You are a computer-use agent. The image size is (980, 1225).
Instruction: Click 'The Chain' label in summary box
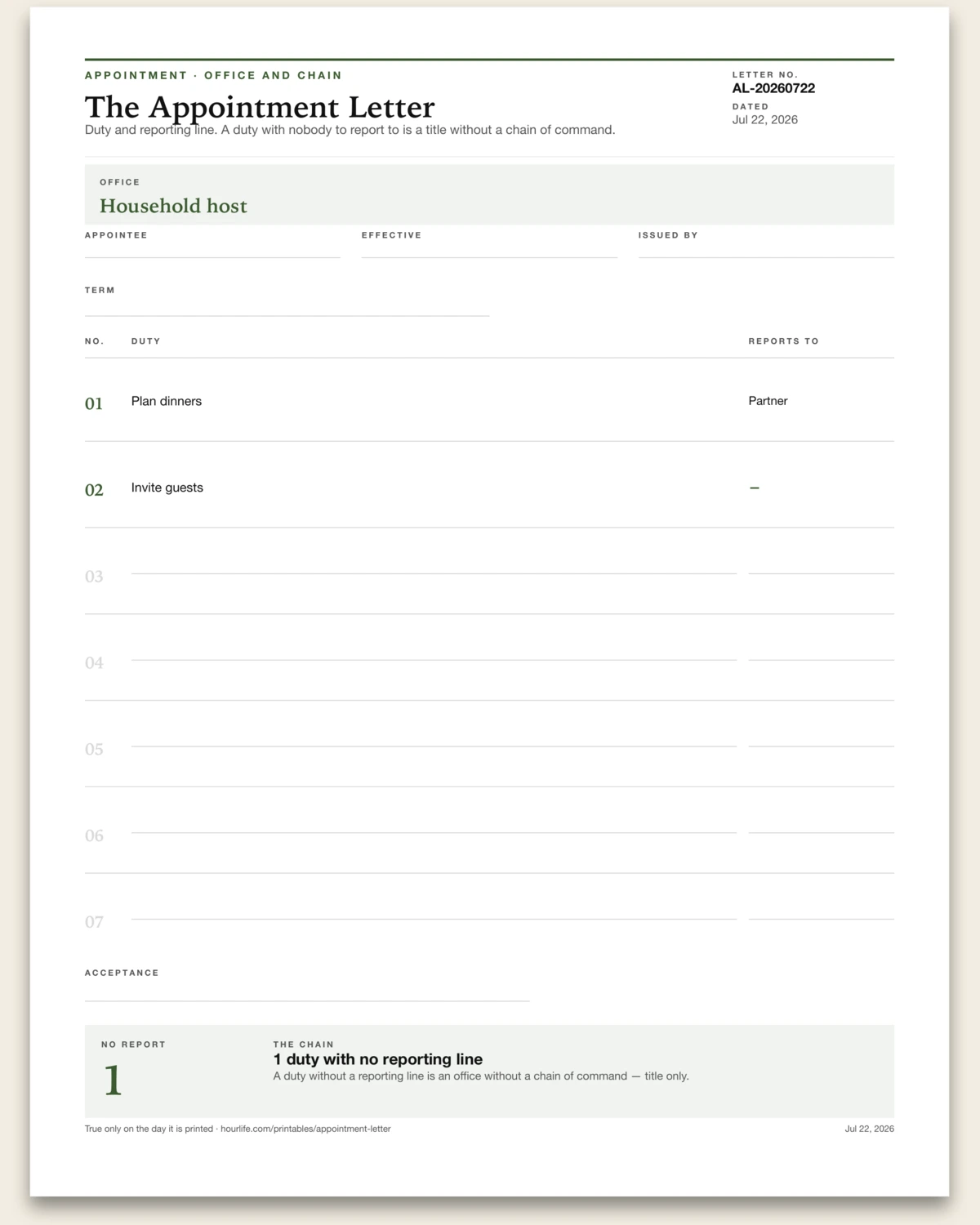tap(304, 1045)
